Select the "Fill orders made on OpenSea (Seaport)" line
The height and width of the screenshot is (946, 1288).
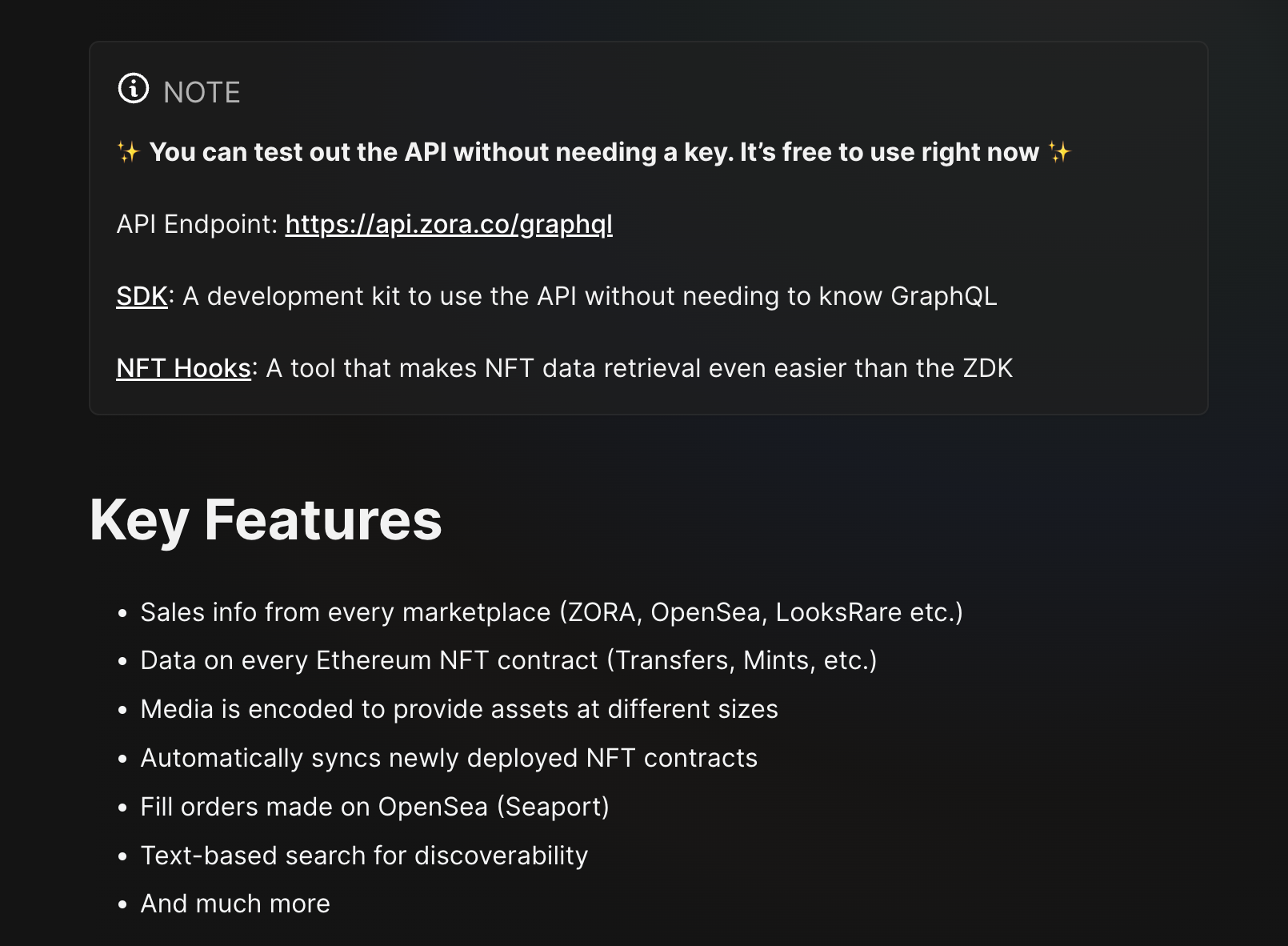coord(374,807)
